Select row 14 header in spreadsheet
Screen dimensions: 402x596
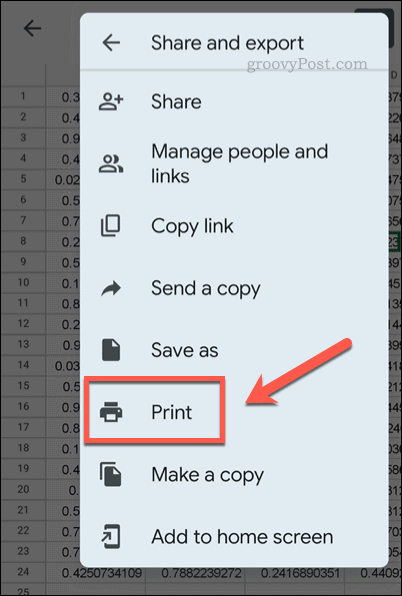23,365
